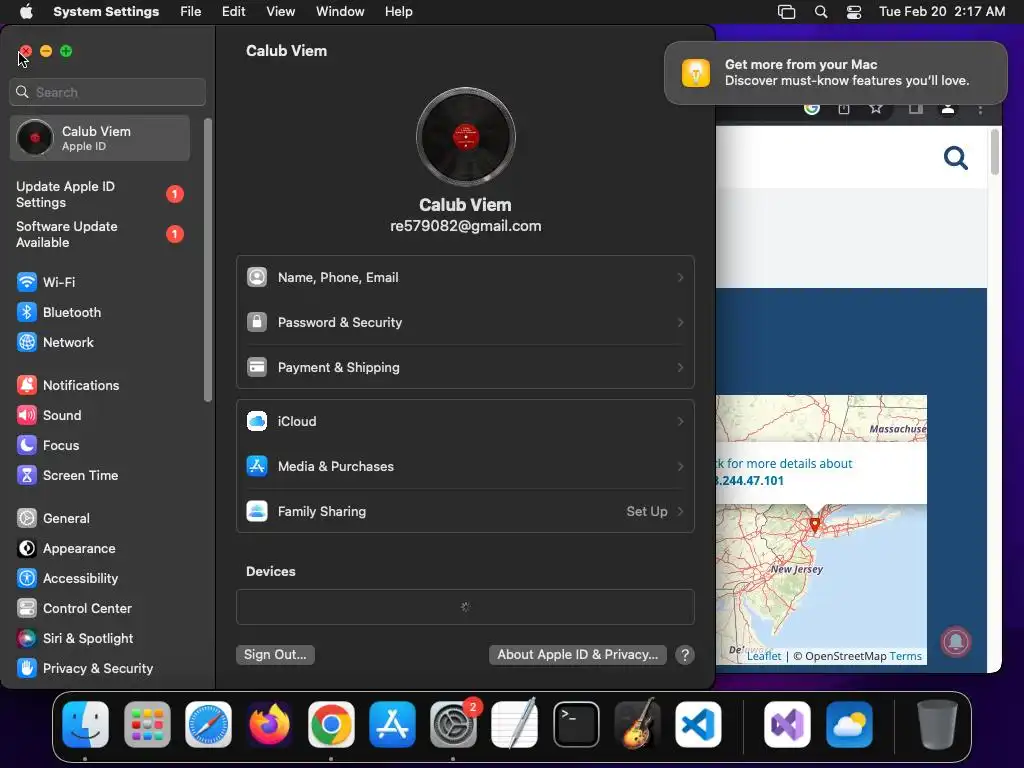
Task: Click the Leaflet link on browser map
Action: tap(763, 656)
